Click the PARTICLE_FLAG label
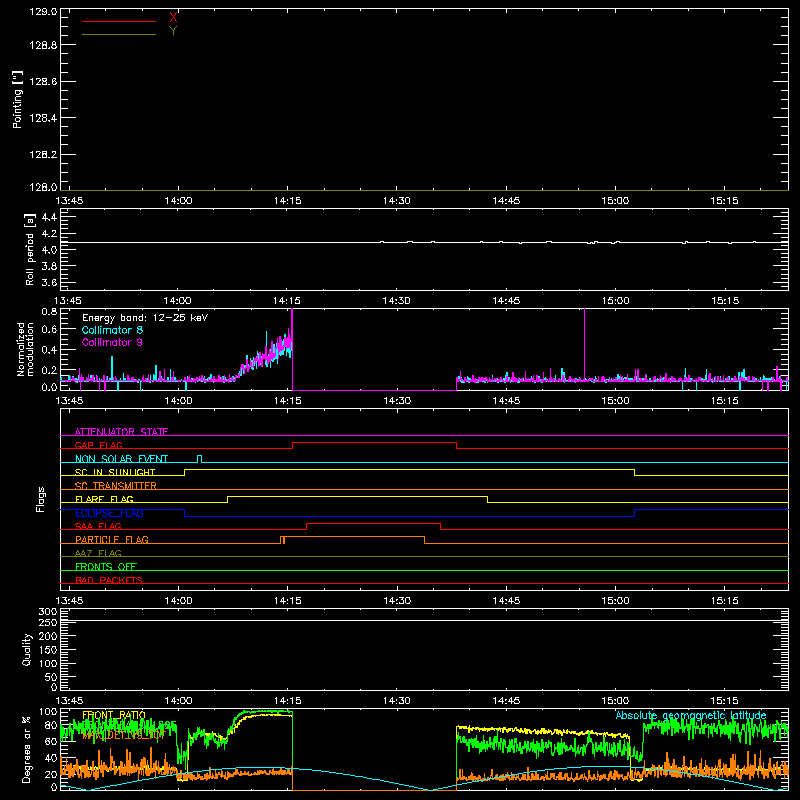800x800 pixels. 111,539
